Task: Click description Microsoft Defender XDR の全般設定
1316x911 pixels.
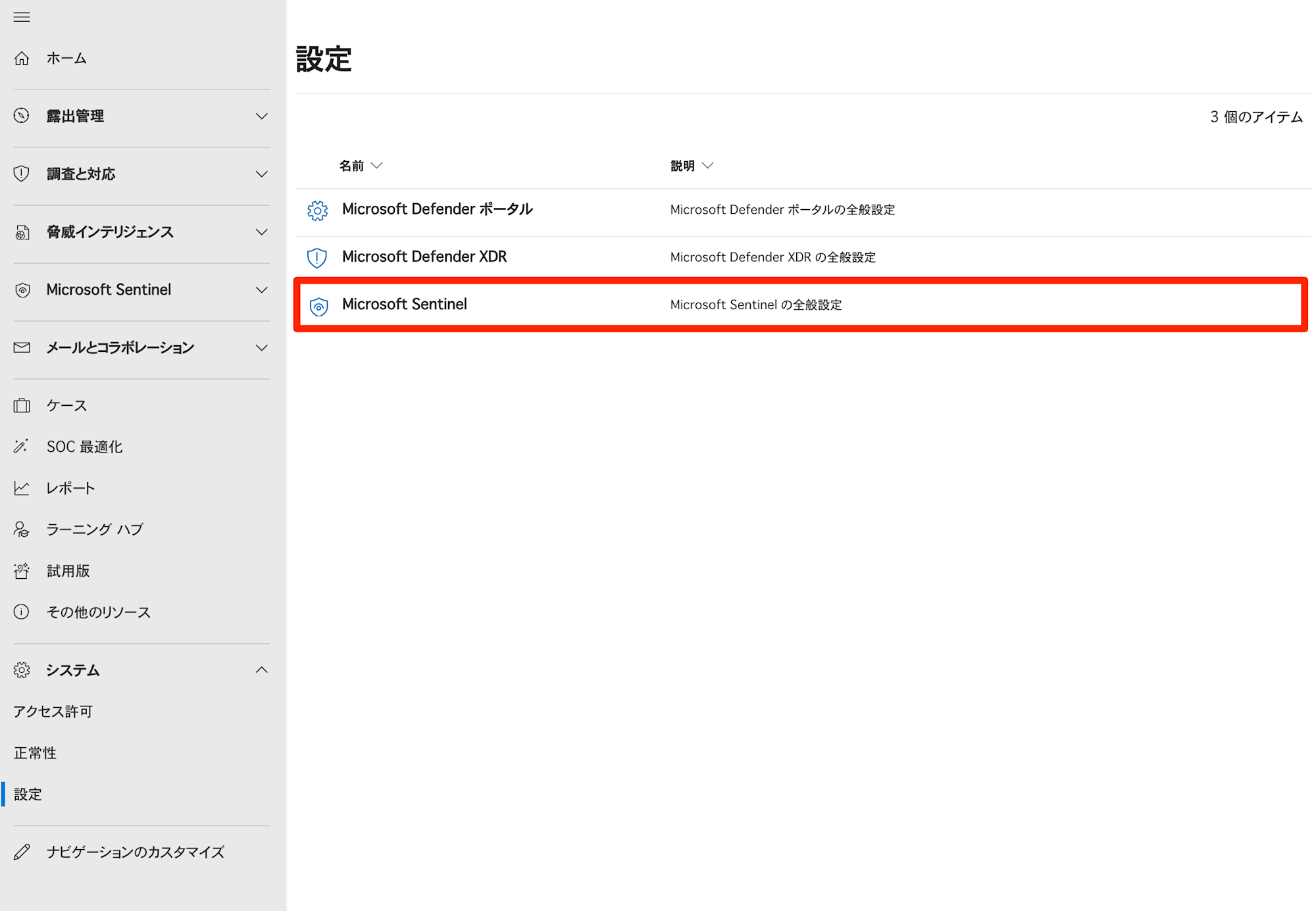Action: [x=772, y=257]
